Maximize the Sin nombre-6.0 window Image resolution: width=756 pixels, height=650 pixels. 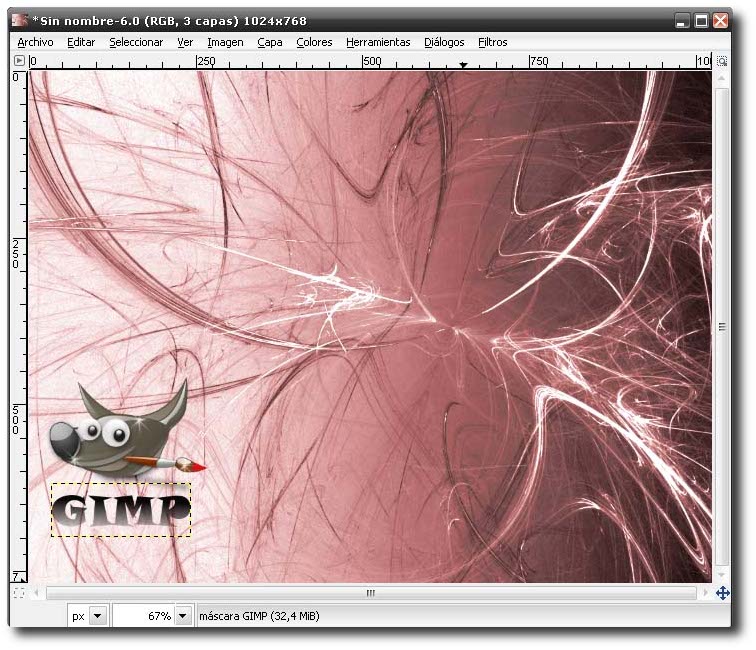click(702, 21)
